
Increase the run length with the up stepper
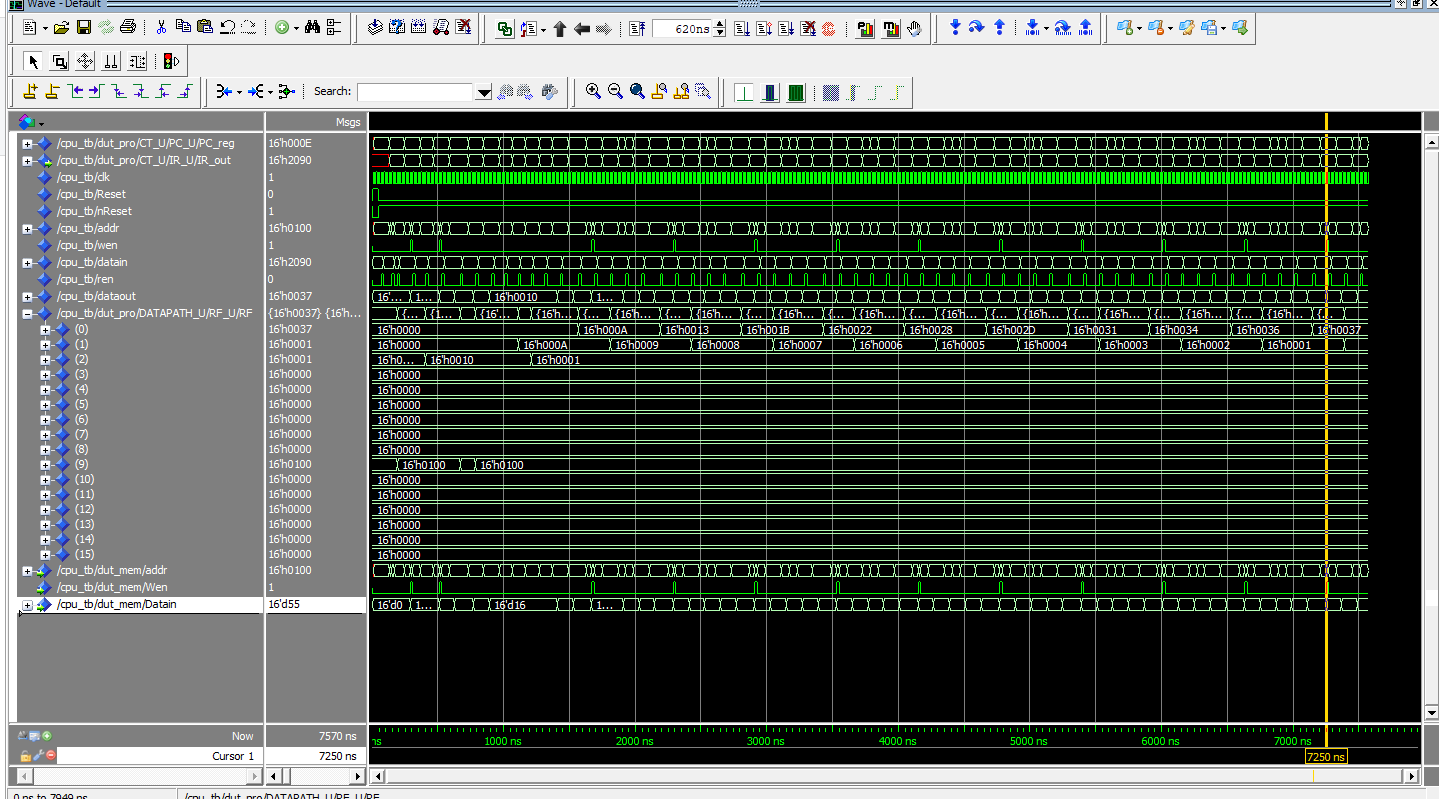[x=721, y=25]
